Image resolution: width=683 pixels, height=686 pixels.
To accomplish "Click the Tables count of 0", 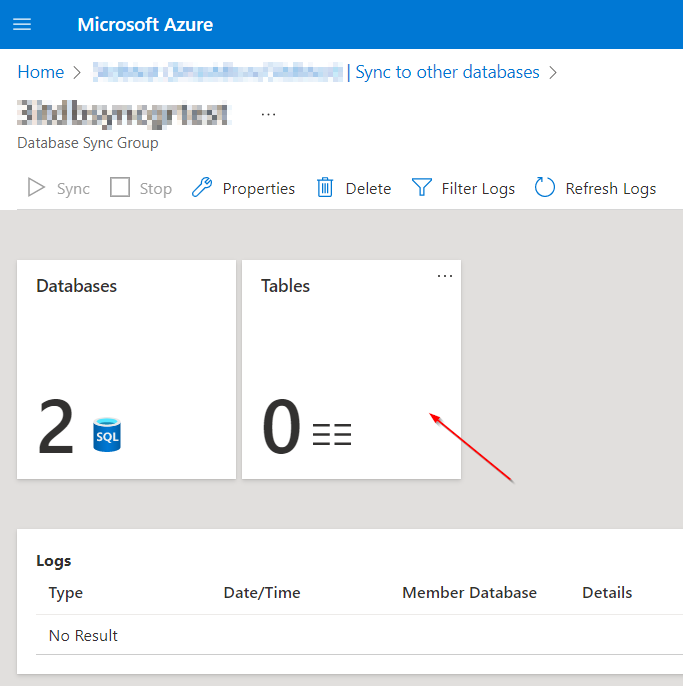I will [x=281, y=426].
